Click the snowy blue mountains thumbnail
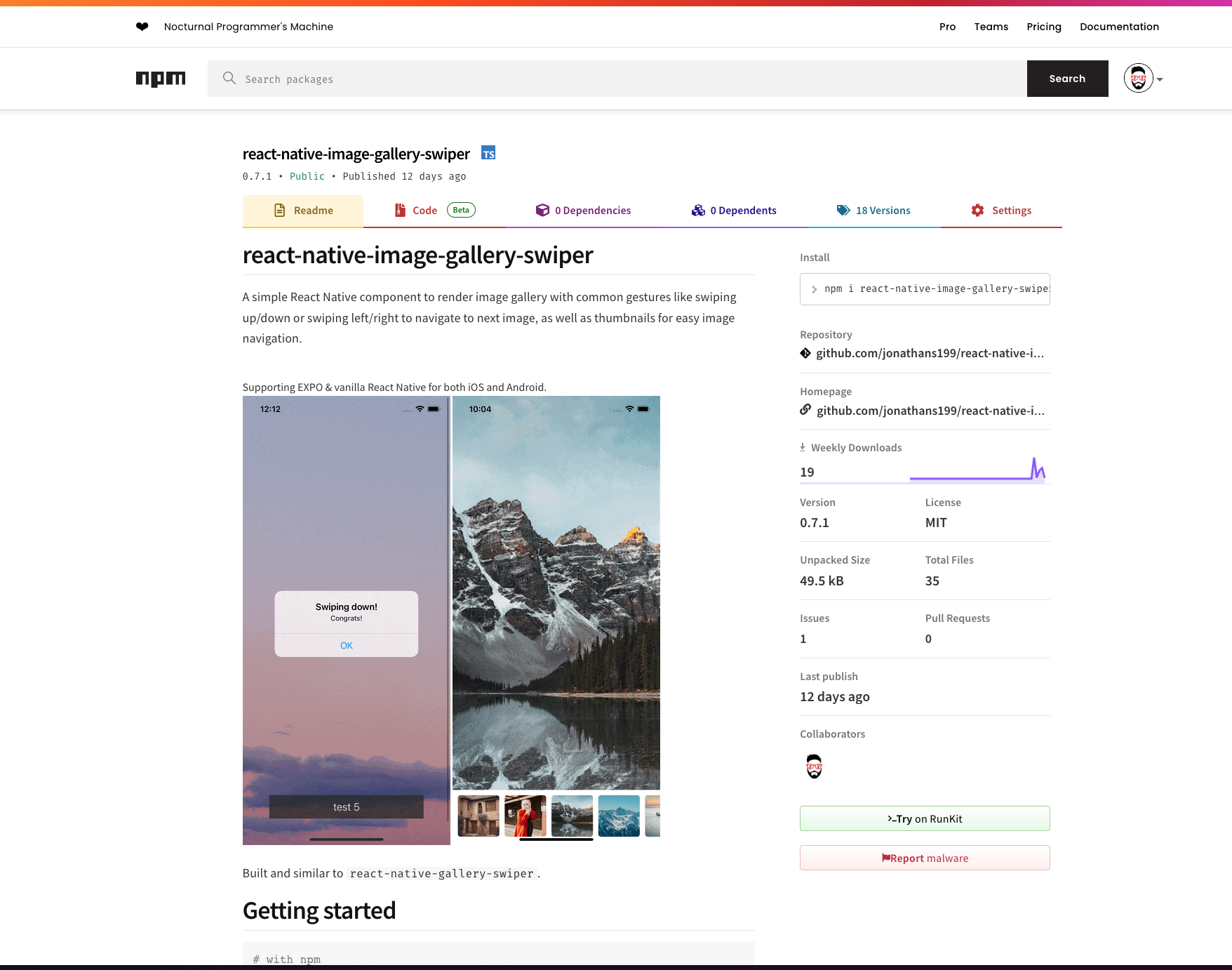This screenshot has height=970, width=1232. 619,816
